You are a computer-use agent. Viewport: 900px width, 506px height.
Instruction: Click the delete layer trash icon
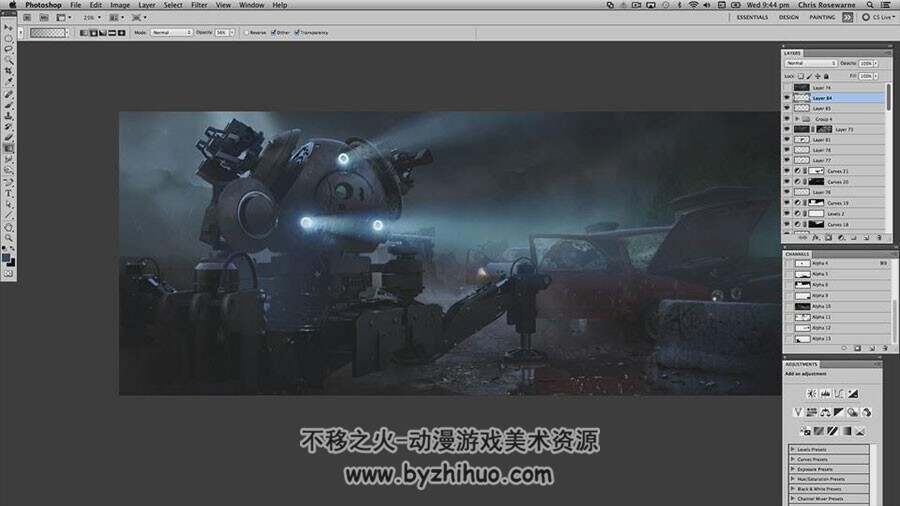pos(879,238)
